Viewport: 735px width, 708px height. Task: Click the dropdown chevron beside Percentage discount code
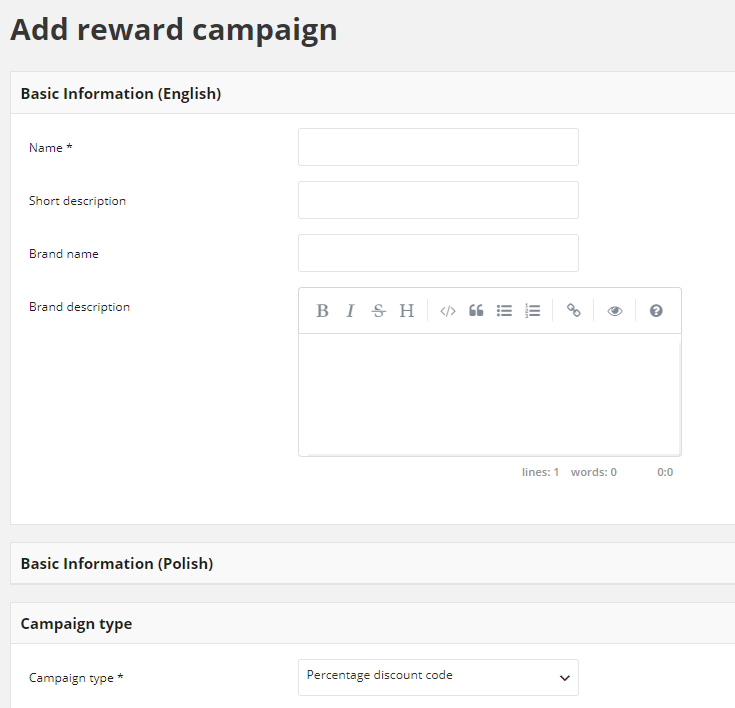click(564, 678)
